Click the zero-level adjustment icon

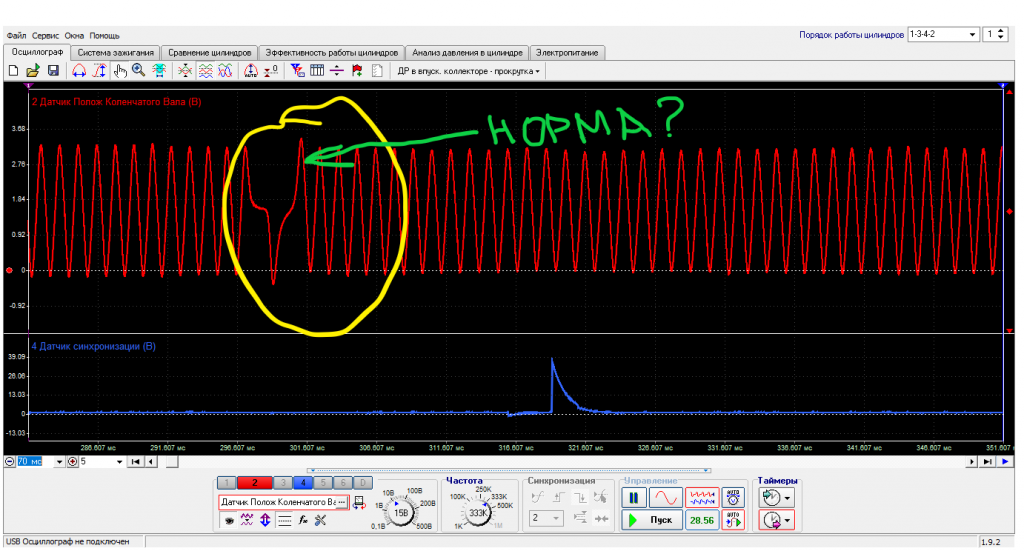tap(271, 71)
